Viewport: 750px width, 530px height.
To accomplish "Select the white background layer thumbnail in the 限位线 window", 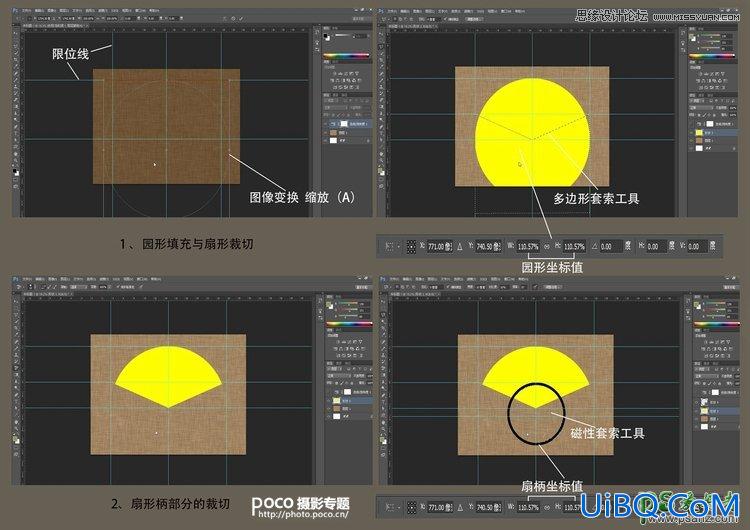I will [x=333, y=140].
